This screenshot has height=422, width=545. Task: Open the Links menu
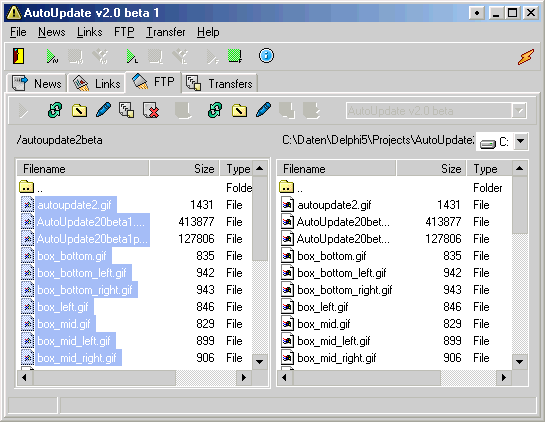coord(90,32)
